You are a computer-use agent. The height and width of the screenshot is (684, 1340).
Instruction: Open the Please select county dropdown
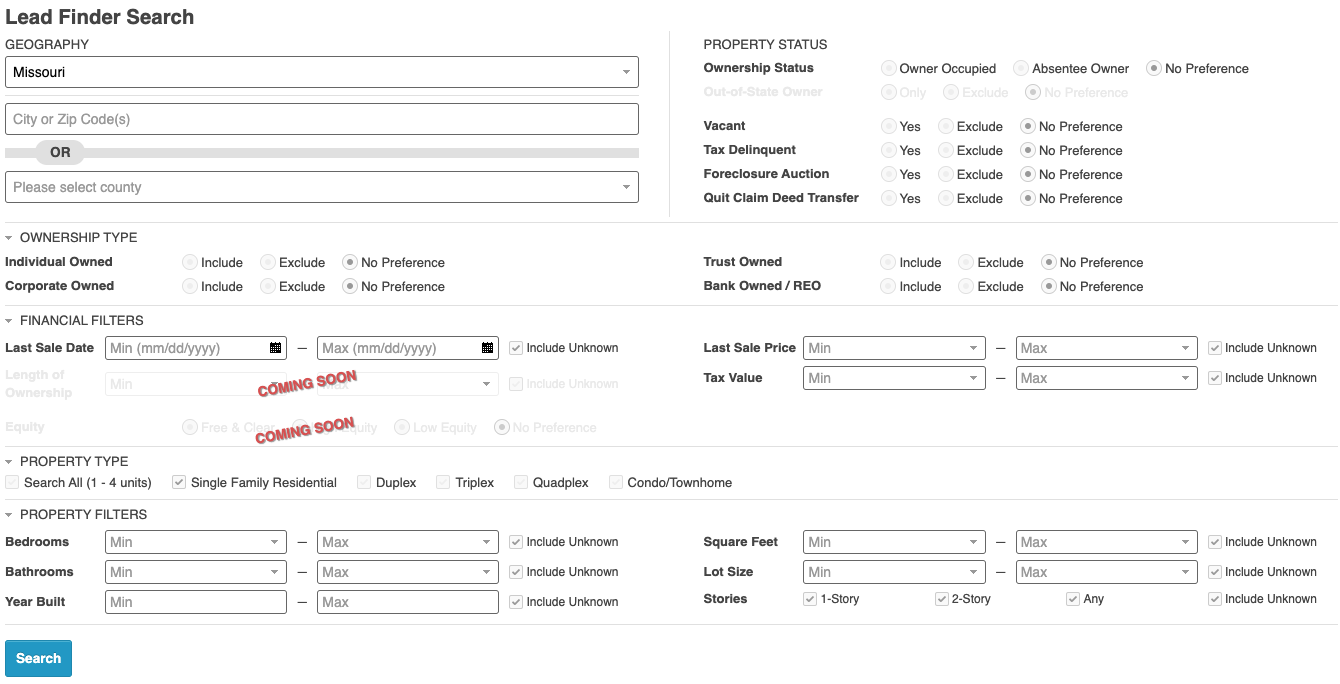[x=322, y=187]
